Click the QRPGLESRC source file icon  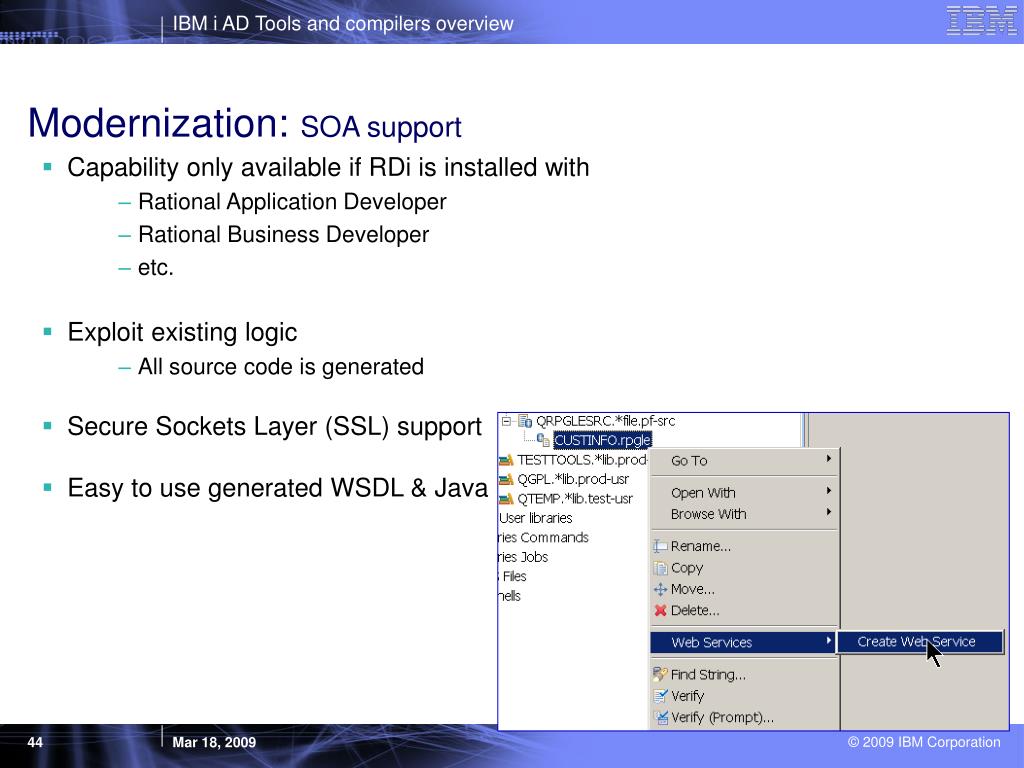(x=525, y=421)
